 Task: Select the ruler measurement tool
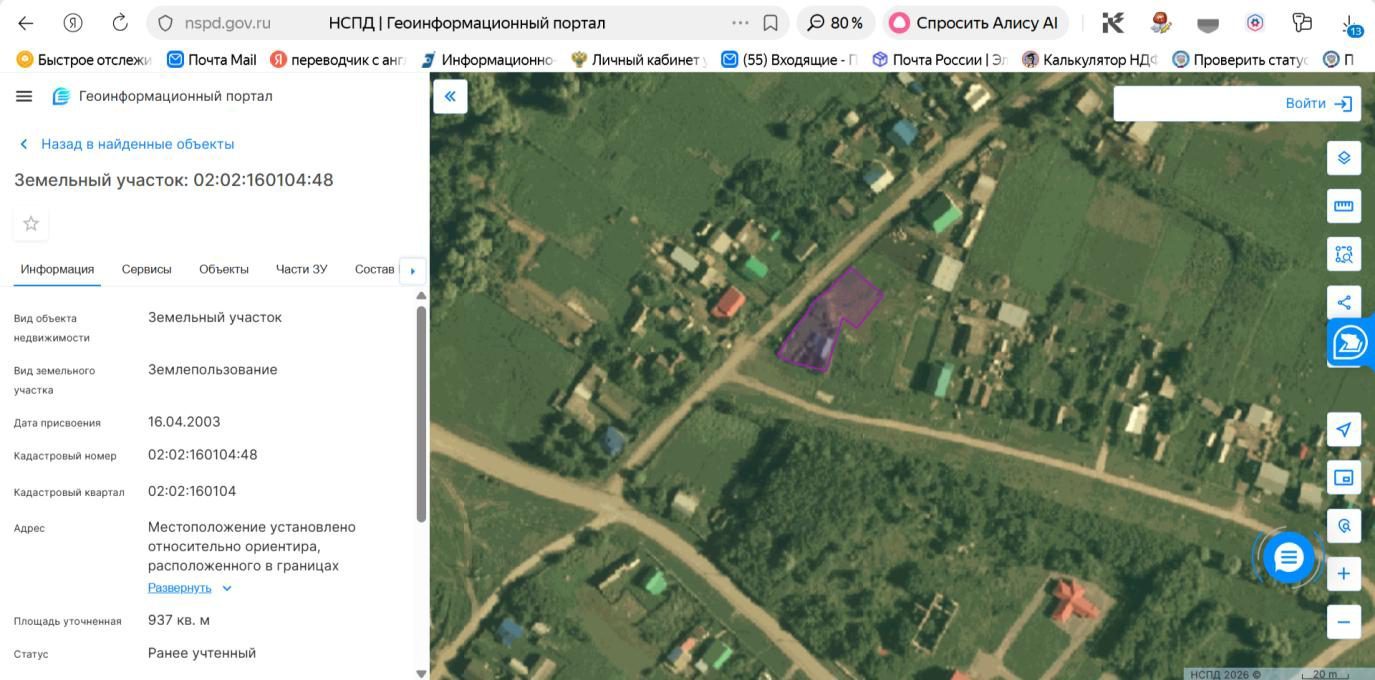tap(1344, 206)
